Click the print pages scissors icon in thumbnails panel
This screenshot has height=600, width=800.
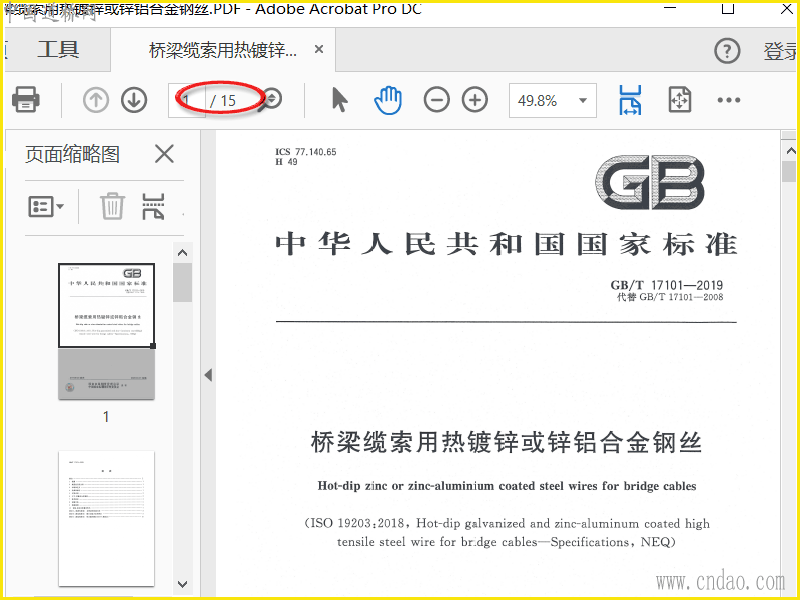click(x=153, y=207)
